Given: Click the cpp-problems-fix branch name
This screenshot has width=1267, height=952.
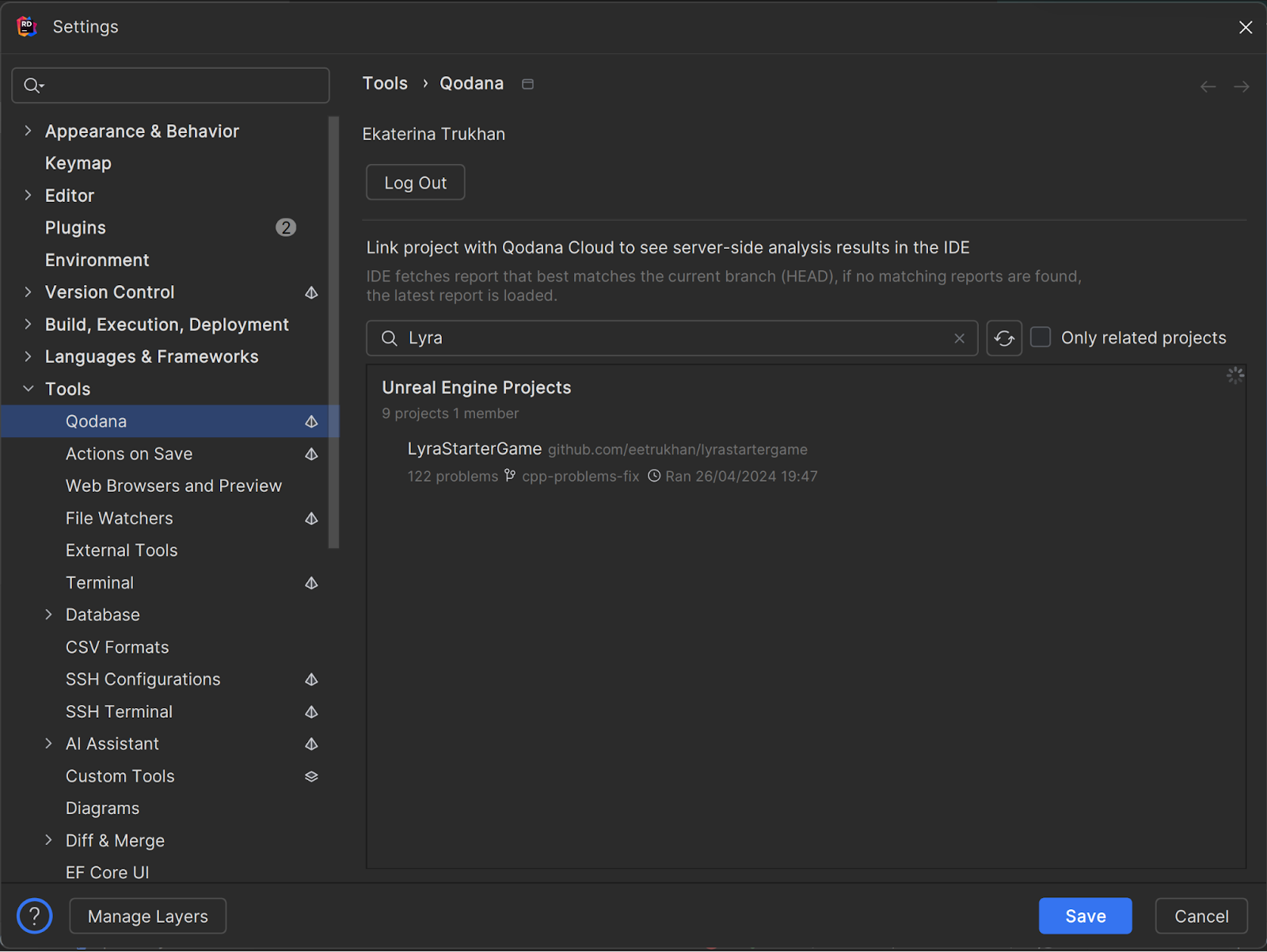Looking at the screenshot, I should (x=580, y=476).
